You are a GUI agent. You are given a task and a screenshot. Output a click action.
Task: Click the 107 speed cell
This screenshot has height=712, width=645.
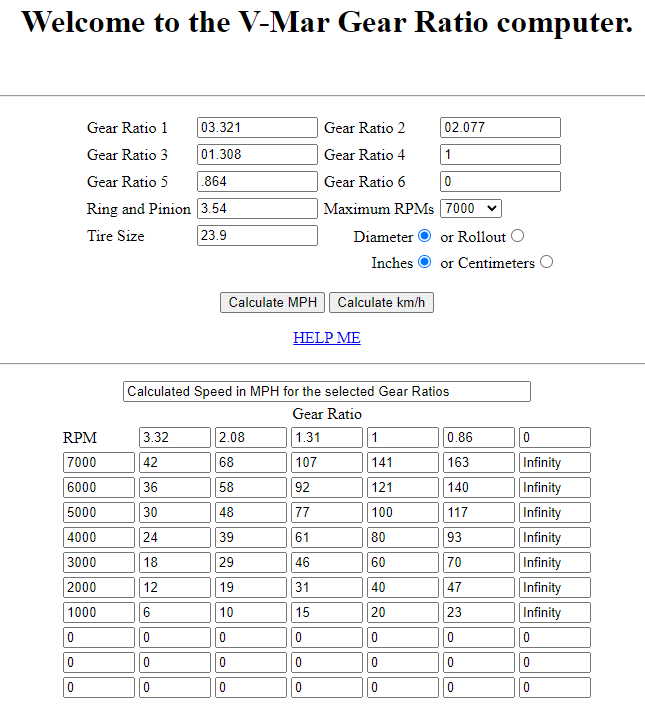pos(327,462)
